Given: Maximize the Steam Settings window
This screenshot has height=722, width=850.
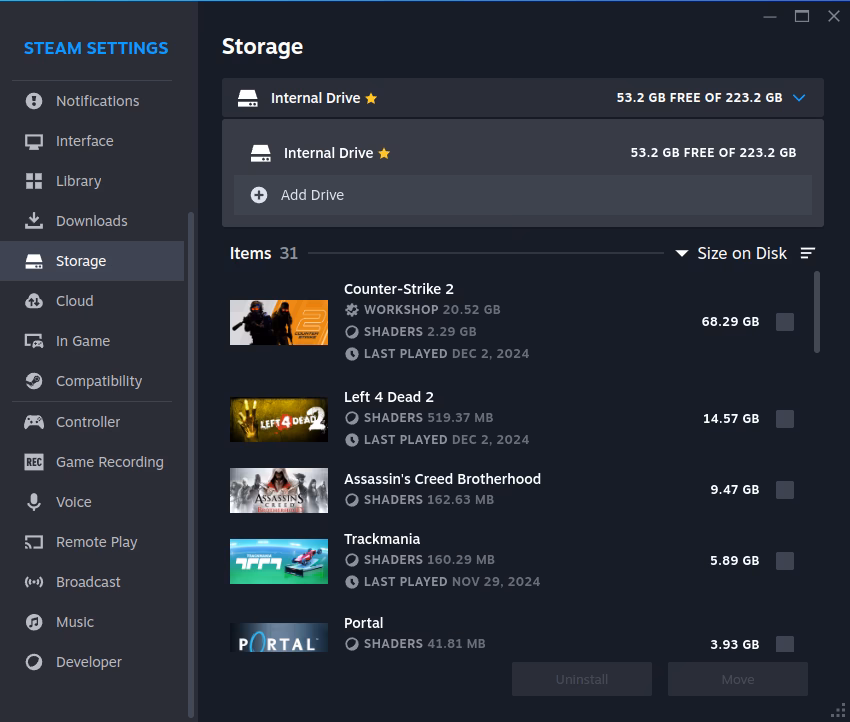Looking at the screenshot, I should tap(802, 16).
